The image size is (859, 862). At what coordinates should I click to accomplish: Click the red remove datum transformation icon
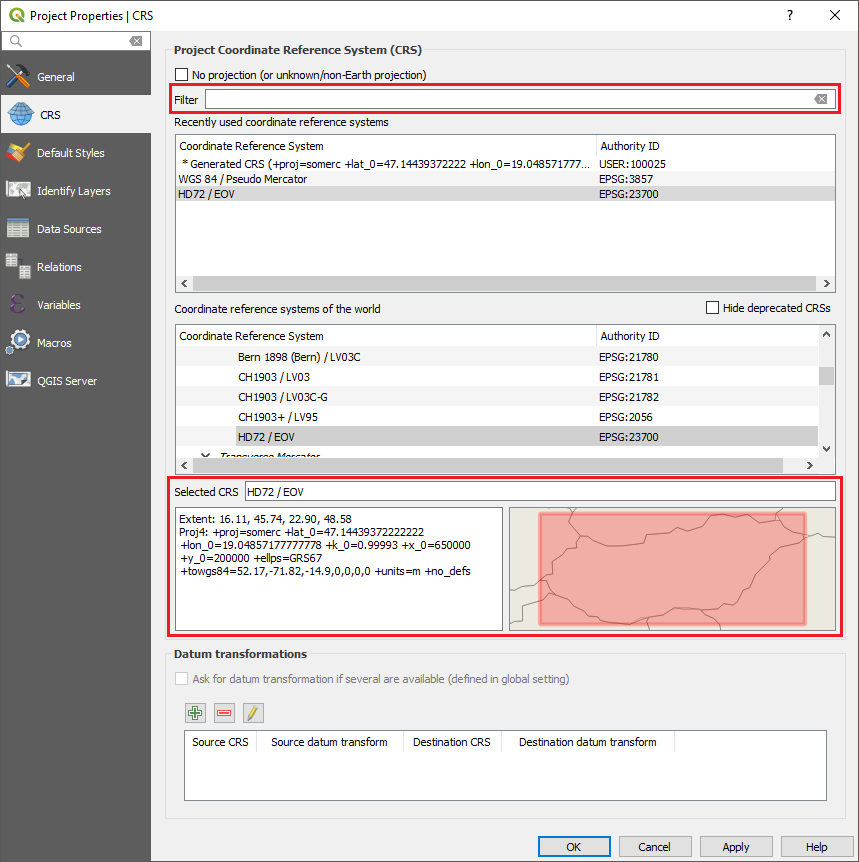[x=224, y=713]
